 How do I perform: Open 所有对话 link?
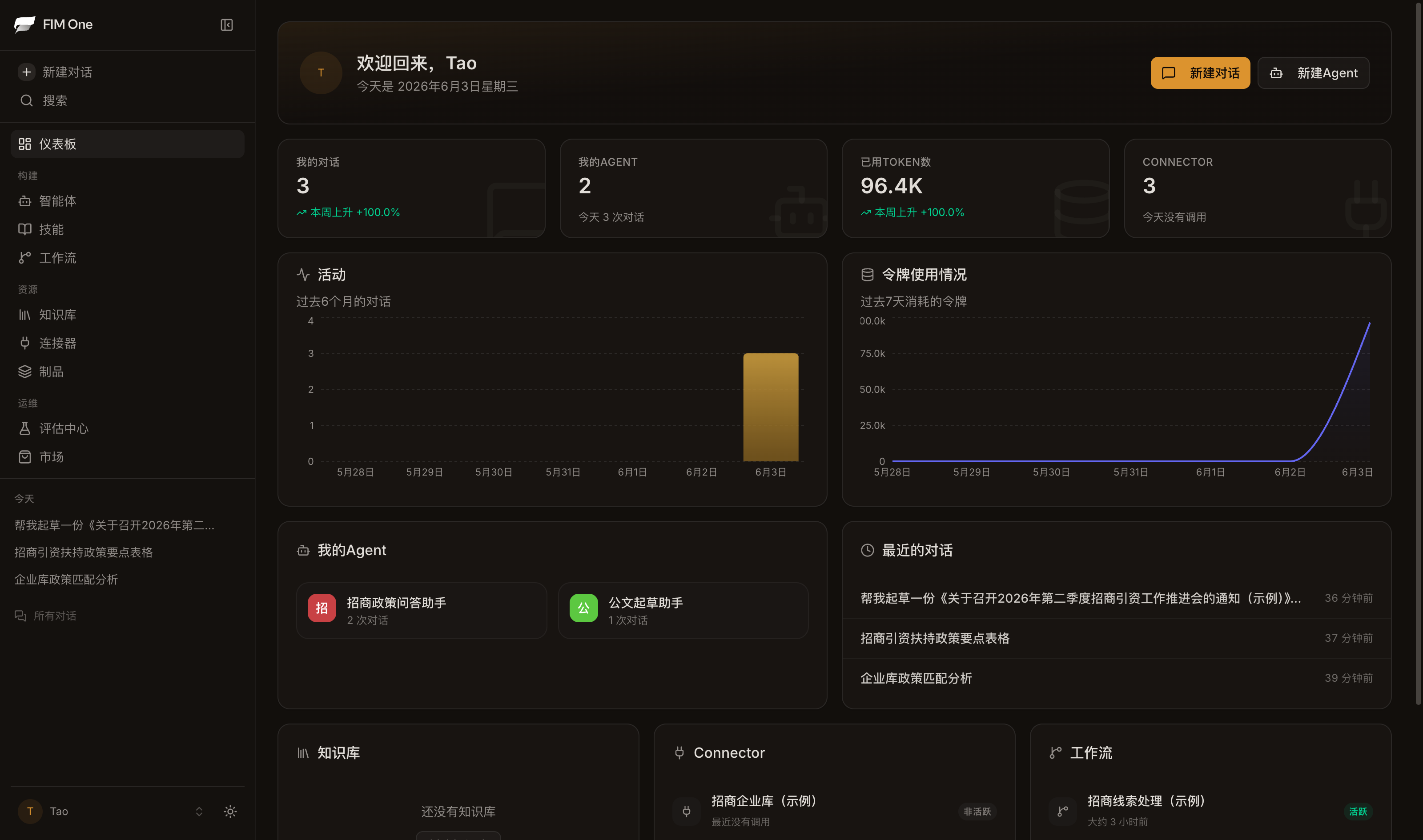[x=45, y=616]
